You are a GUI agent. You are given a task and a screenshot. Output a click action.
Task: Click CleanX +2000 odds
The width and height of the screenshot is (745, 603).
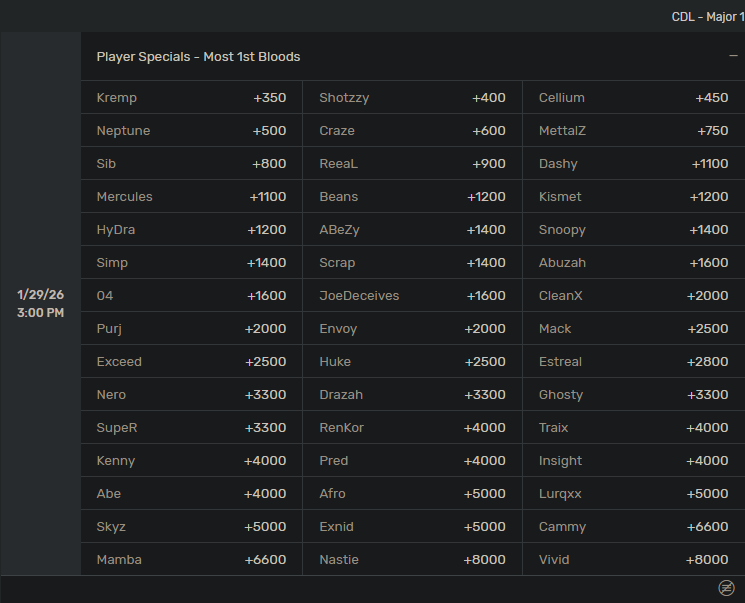point(633,296)
